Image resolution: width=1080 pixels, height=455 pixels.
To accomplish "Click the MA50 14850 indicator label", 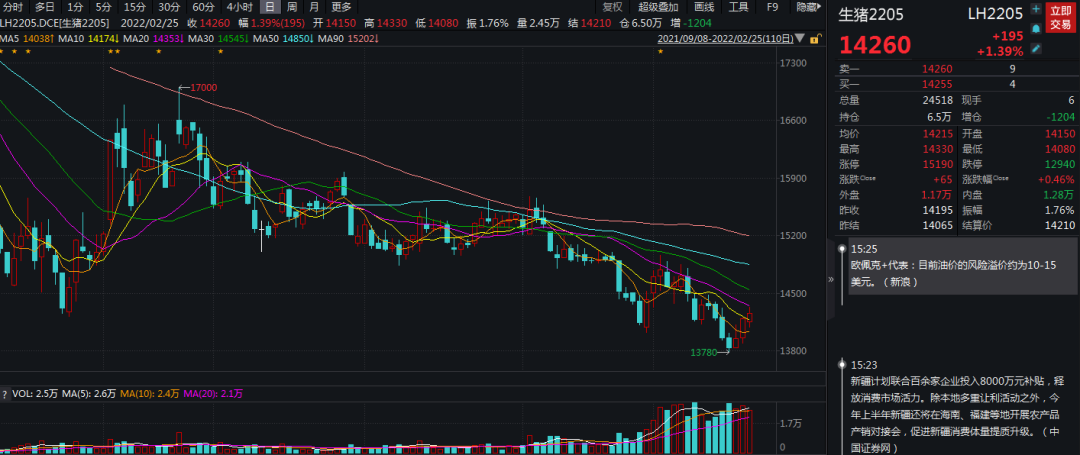I will pyautogui.click(x=284, y=38).
